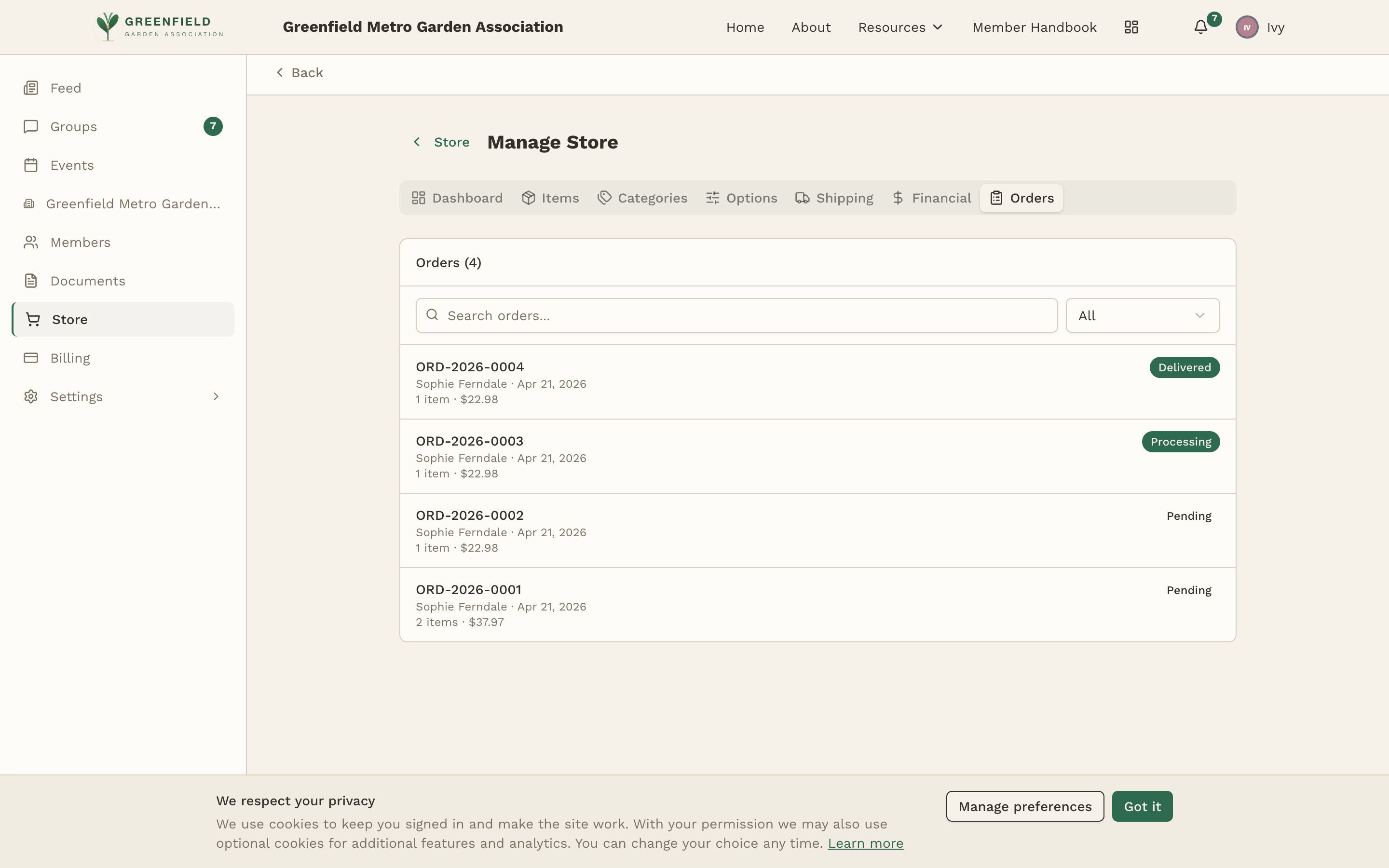This screenshot has width=1389, height=868.
Task: Click the Greenfield Garden Association logo
Action: (159, 27)
